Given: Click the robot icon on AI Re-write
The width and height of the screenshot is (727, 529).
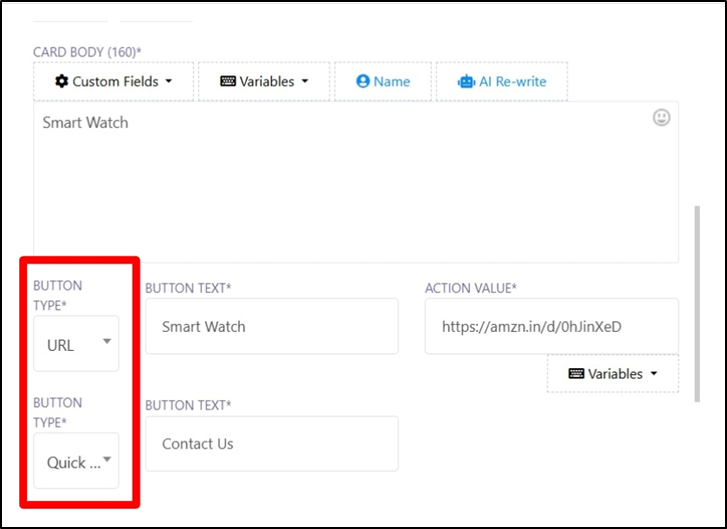Looking at the screenshot, I should 466,82.
